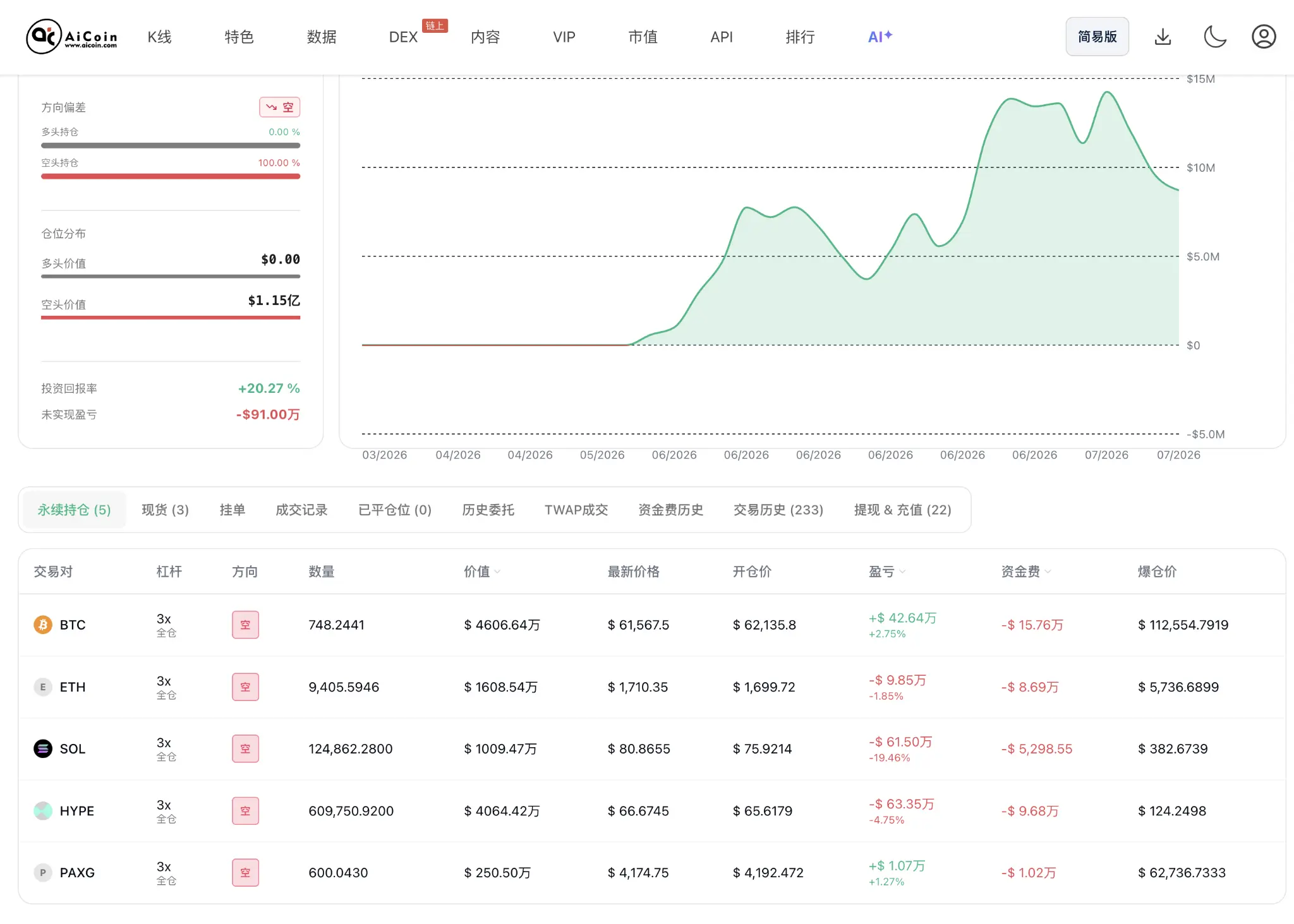Click the 07/2026 last axis label

pos(1178,455)
